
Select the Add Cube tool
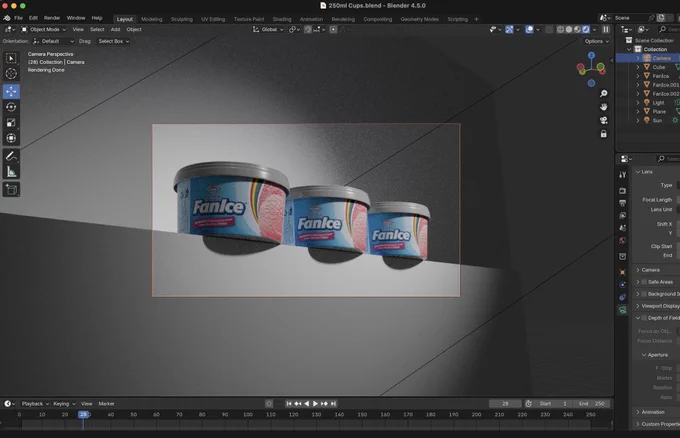(x=11, y=190)
